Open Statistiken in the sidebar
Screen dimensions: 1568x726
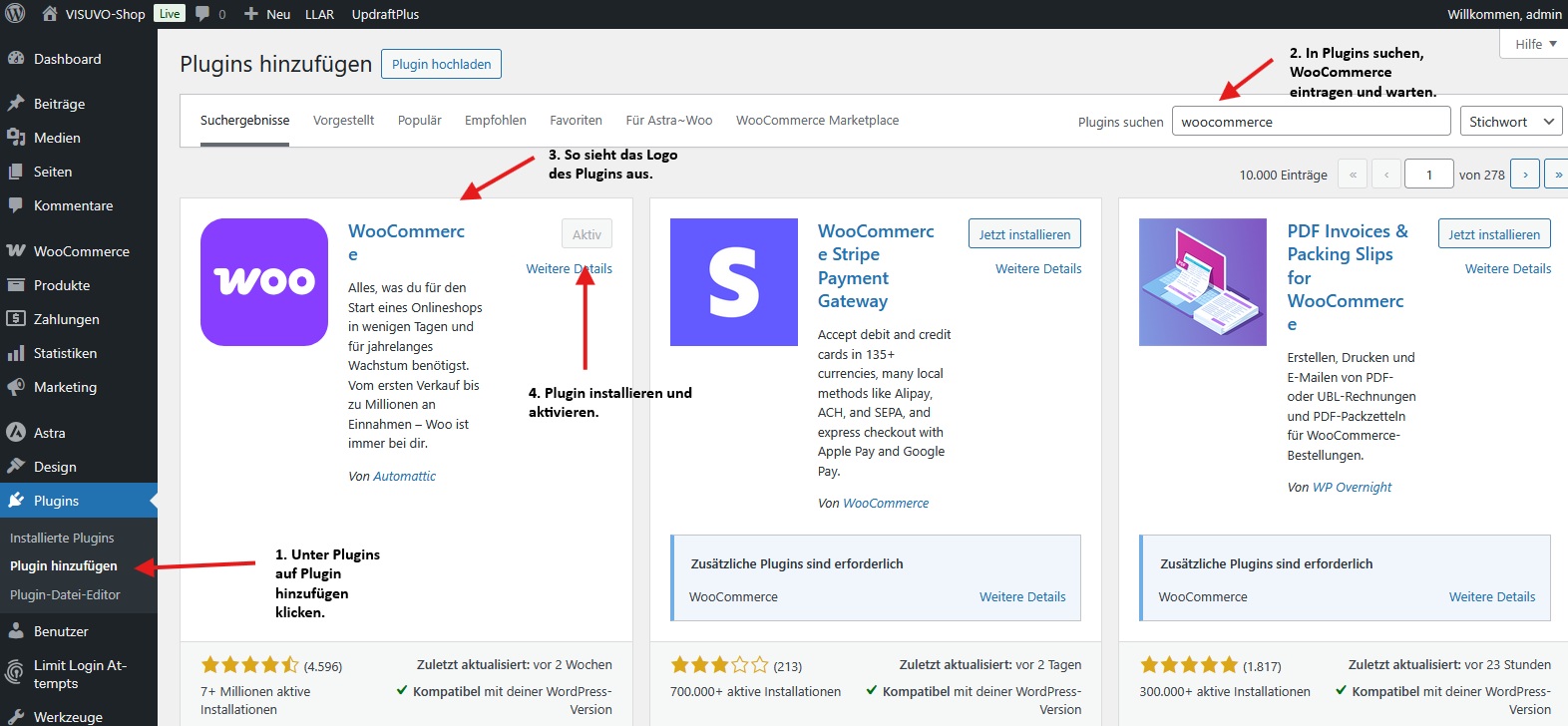click(x=65, y=353)
